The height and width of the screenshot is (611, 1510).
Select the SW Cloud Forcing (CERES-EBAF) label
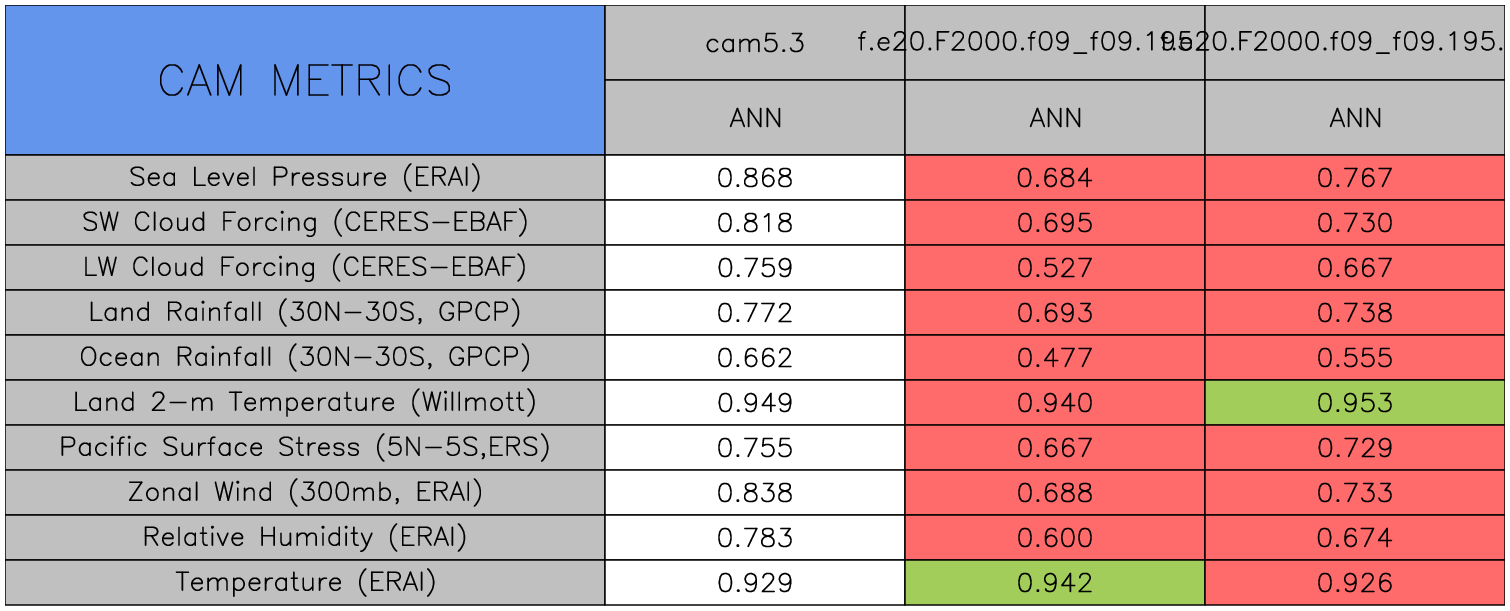pyautogui.click(x=305, y=223)
